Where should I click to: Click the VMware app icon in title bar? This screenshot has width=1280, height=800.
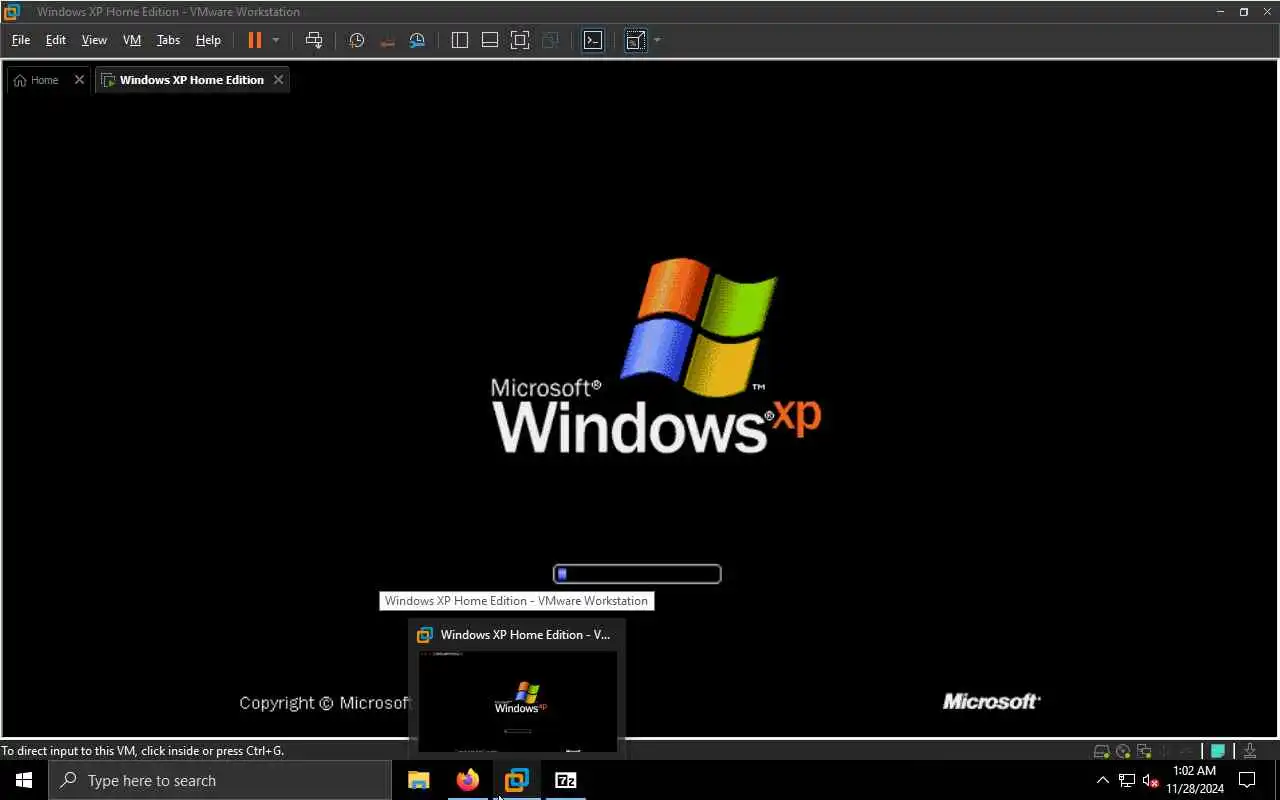point(12,12)
